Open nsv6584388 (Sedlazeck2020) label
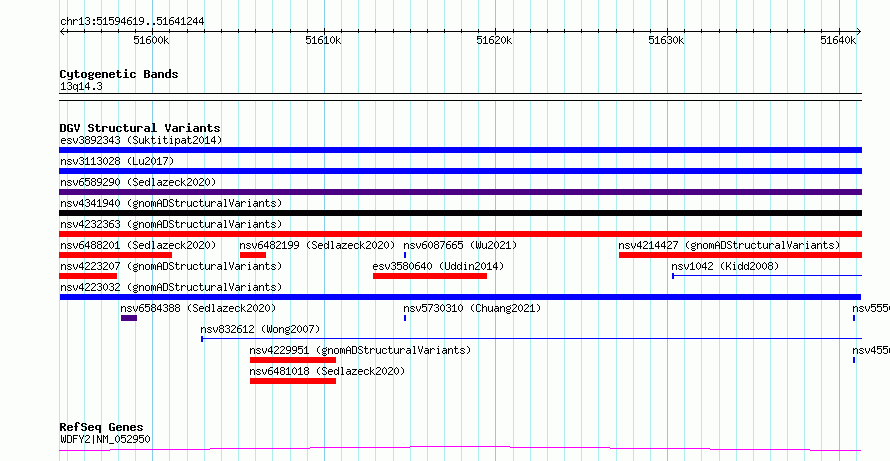Viewport: 890px width, 461px height. tap(198, 308)
